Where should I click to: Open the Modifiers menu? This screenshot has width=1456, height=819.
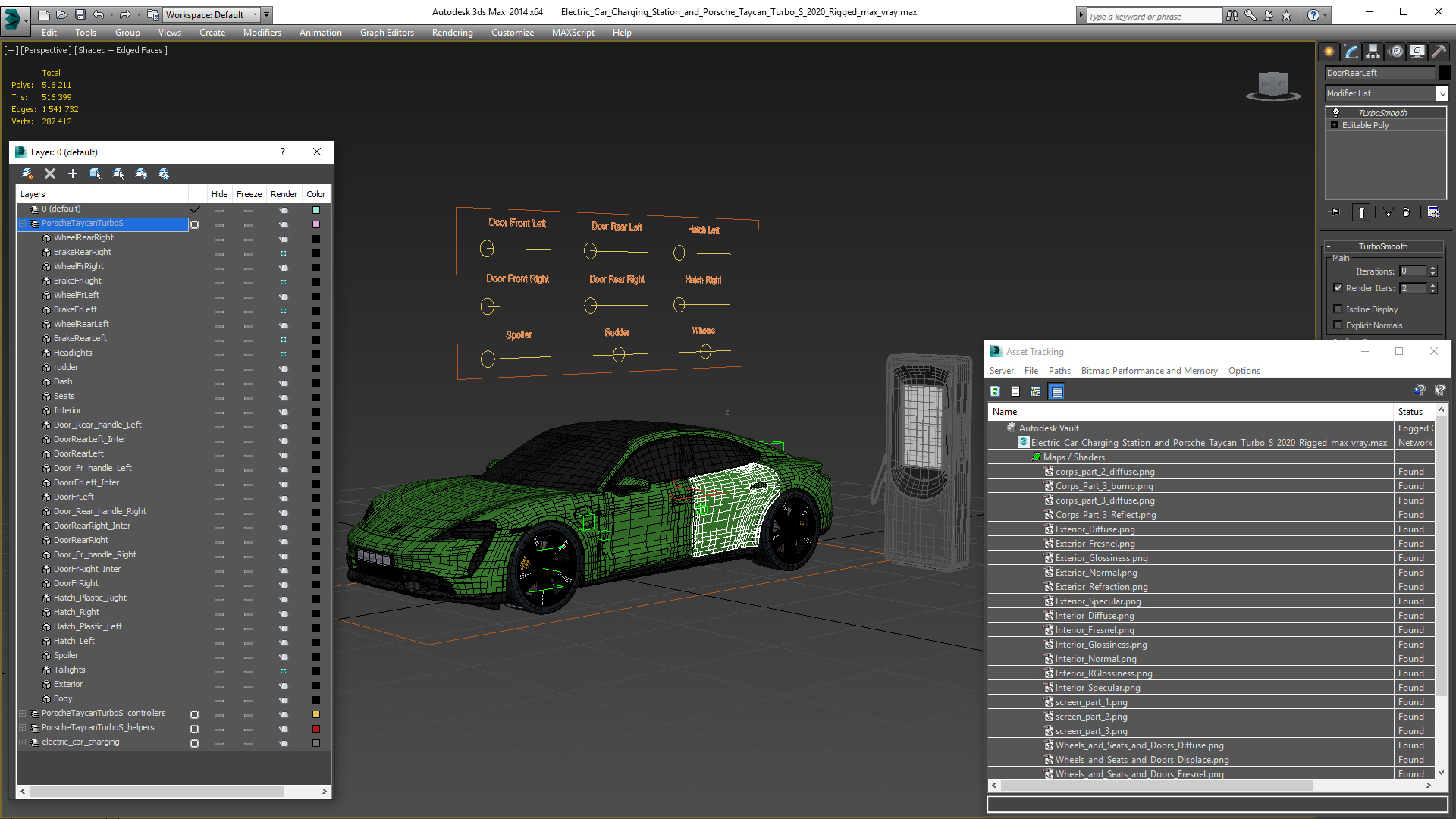(262, 33)
